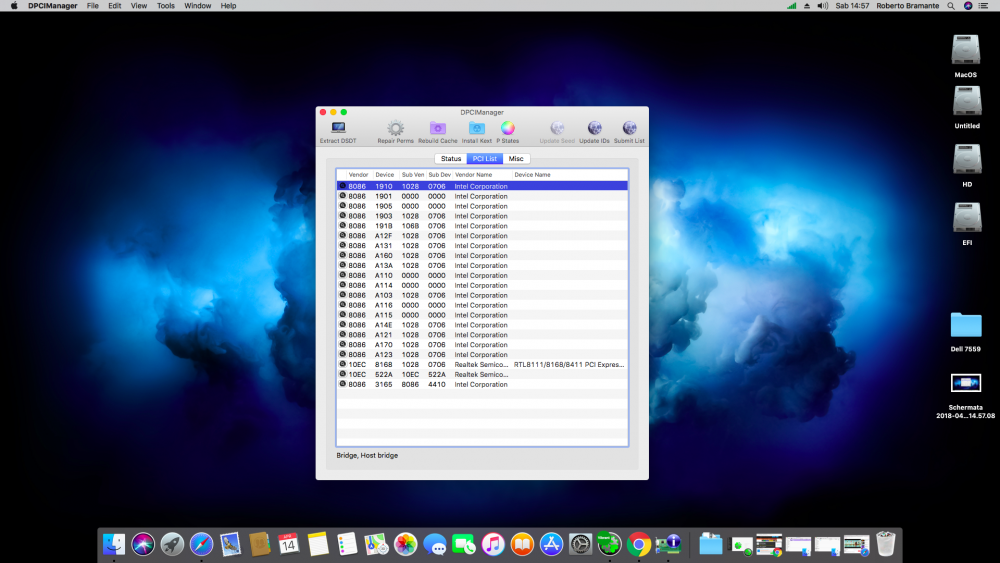Select the Realtek 522A device row
Image resolution: width=1000 pixels, height=563 pixels.
pos(482,374)
